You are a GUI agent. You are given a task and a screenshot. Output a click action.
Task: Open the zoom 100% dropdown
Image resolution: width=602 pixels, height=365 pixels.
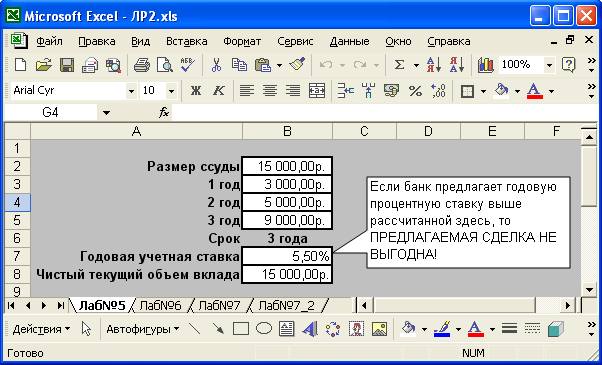[549, 65]
